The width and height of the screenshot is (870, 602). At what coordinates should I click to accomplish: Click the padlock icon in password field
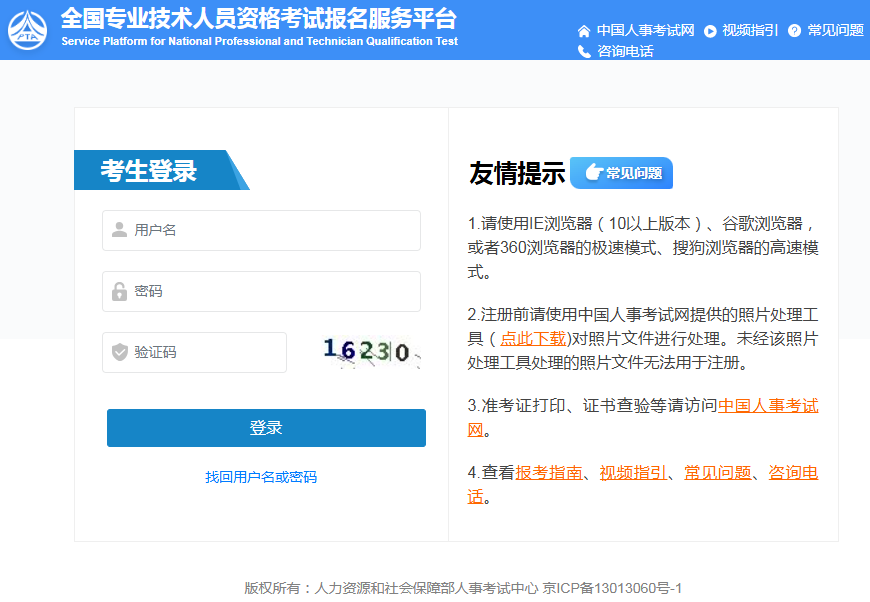[x=119, y=292]
